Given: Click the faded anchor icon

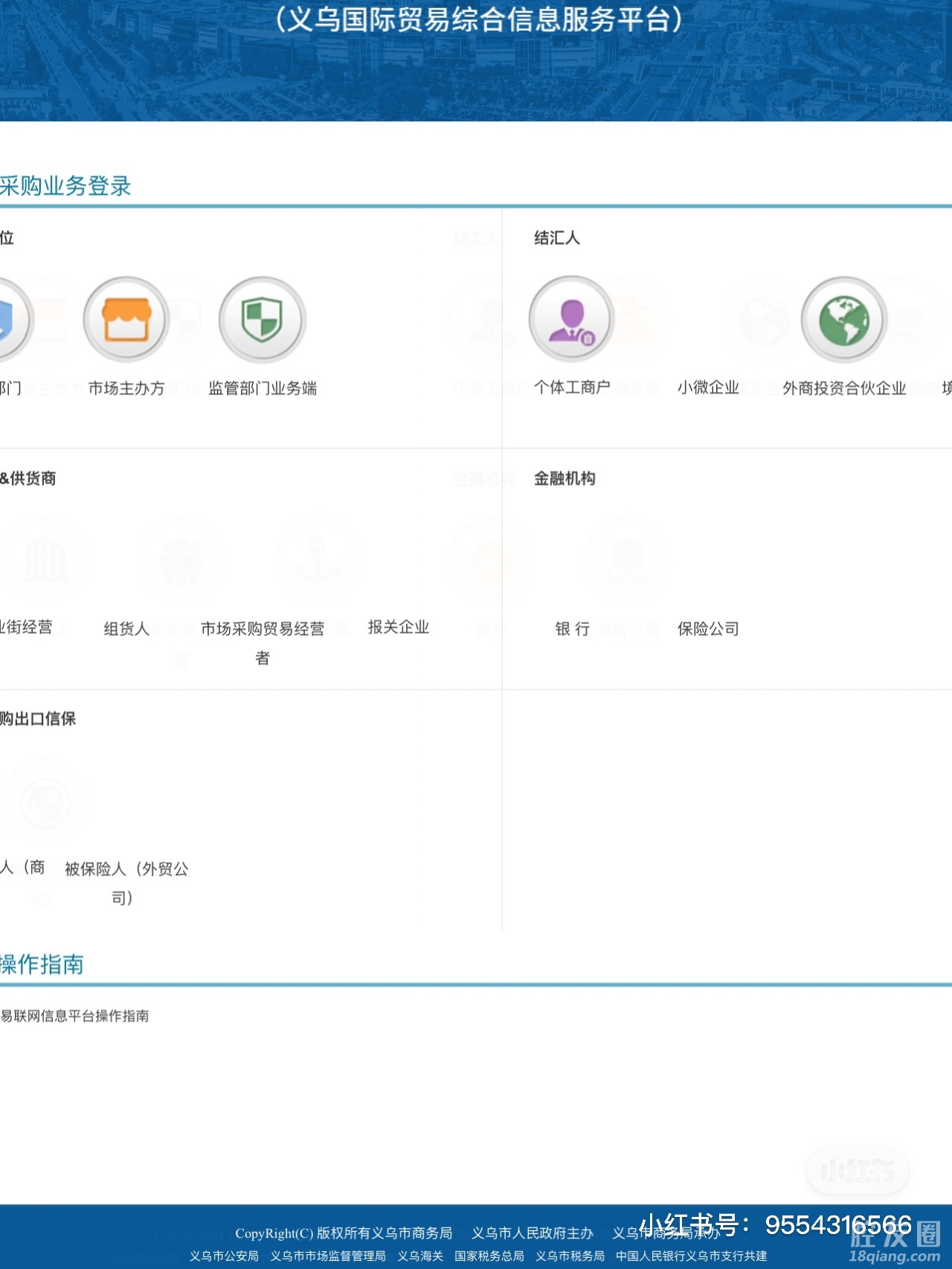Looking at the screenshot, I should [x=317, y=560].
